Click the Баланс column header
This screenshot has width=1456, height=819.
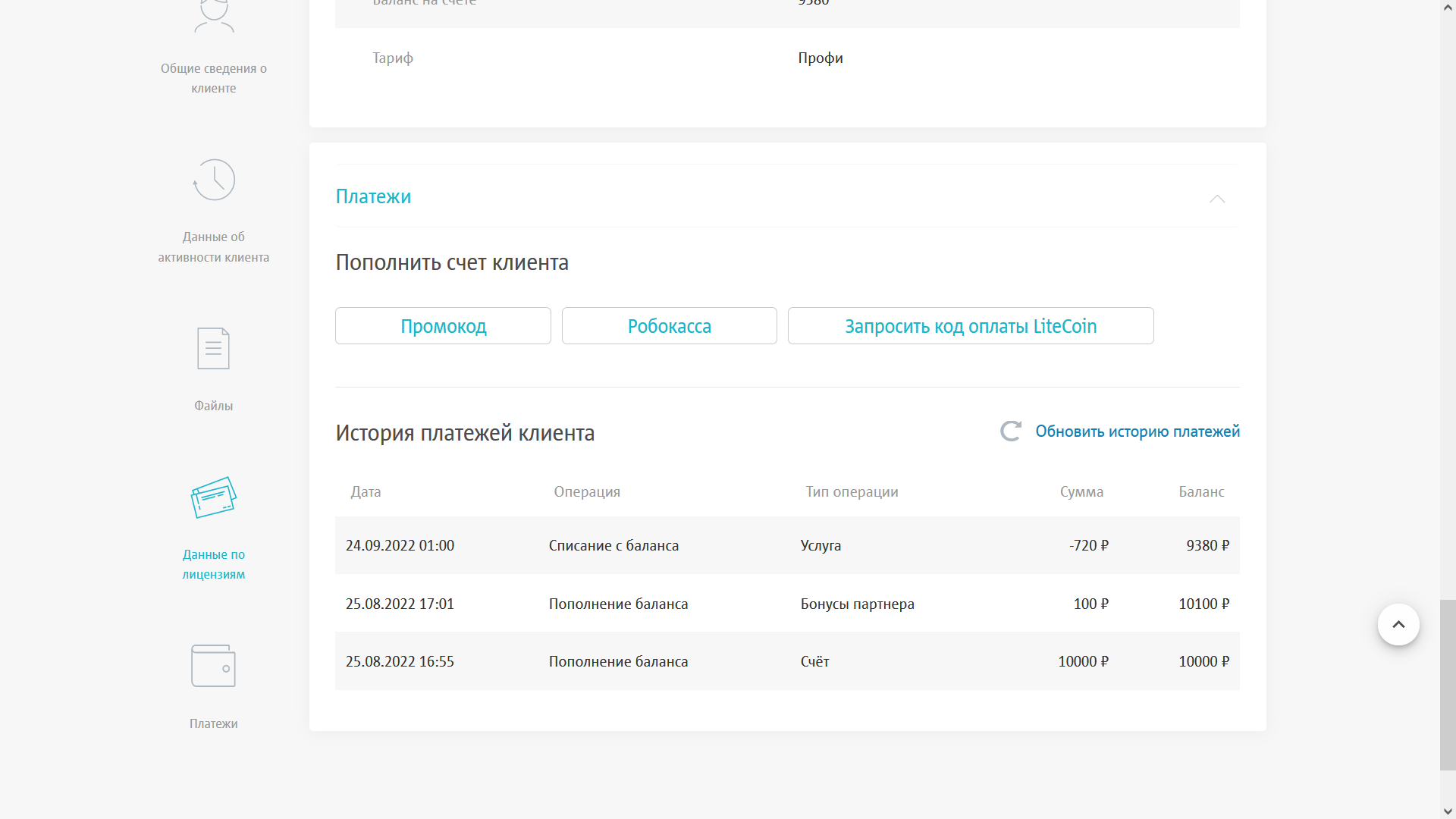pos(1201,492)
